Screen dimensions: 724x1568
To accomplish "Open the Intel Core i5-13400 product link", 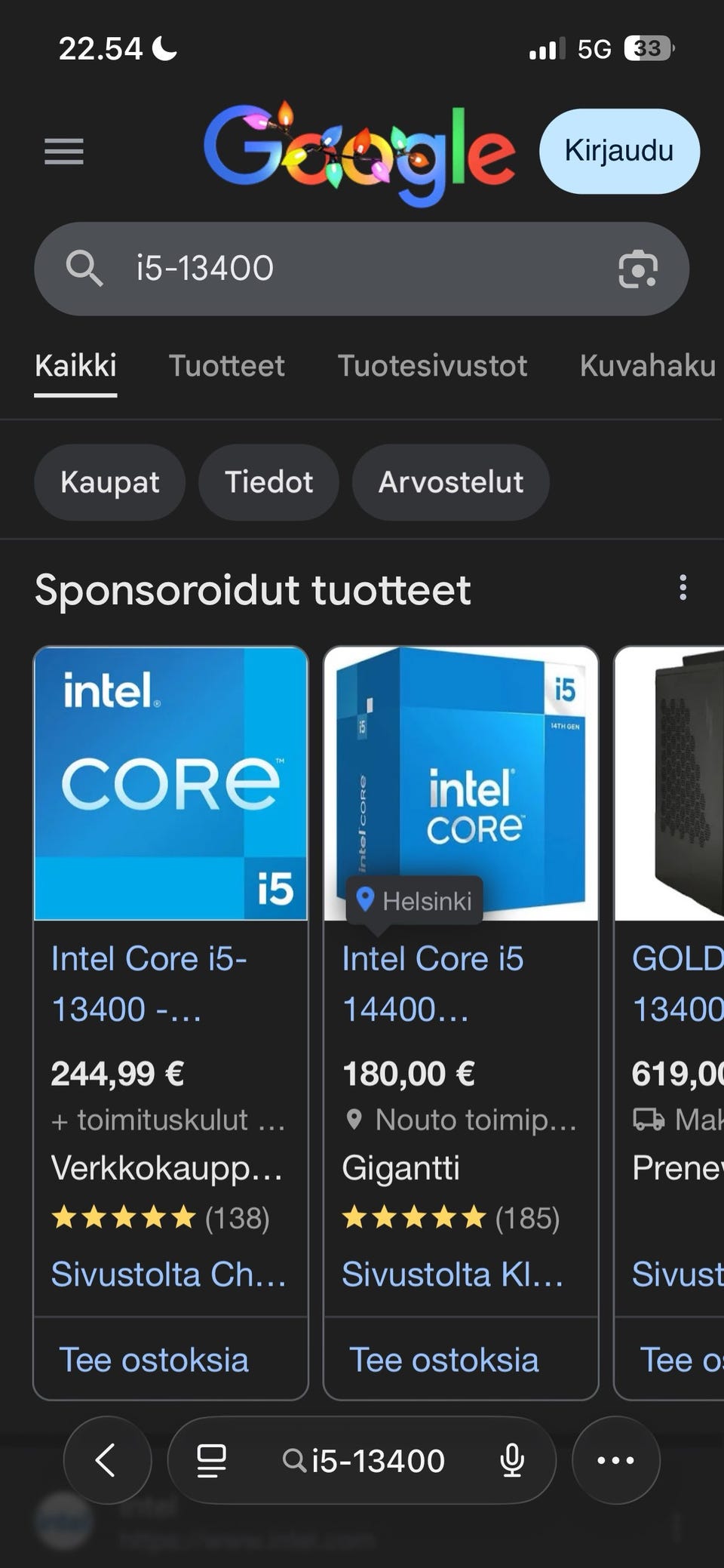I will coord(149,983).
